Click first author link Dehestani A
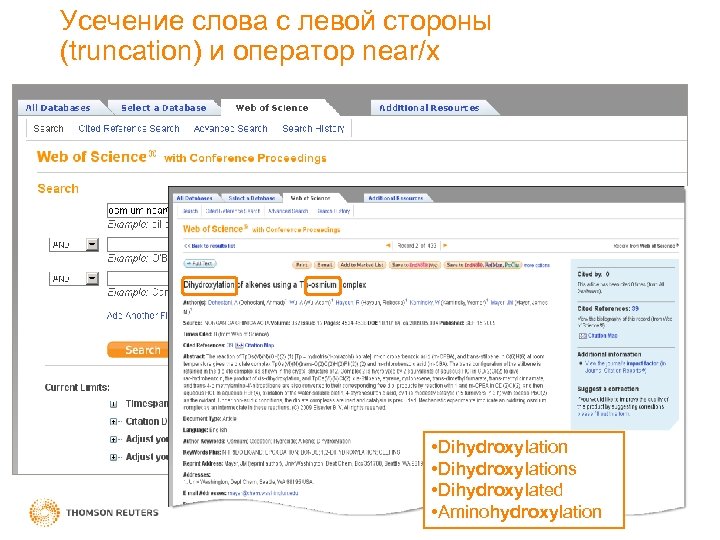This screenshot has height=540, width=720. tap(222, 303)
